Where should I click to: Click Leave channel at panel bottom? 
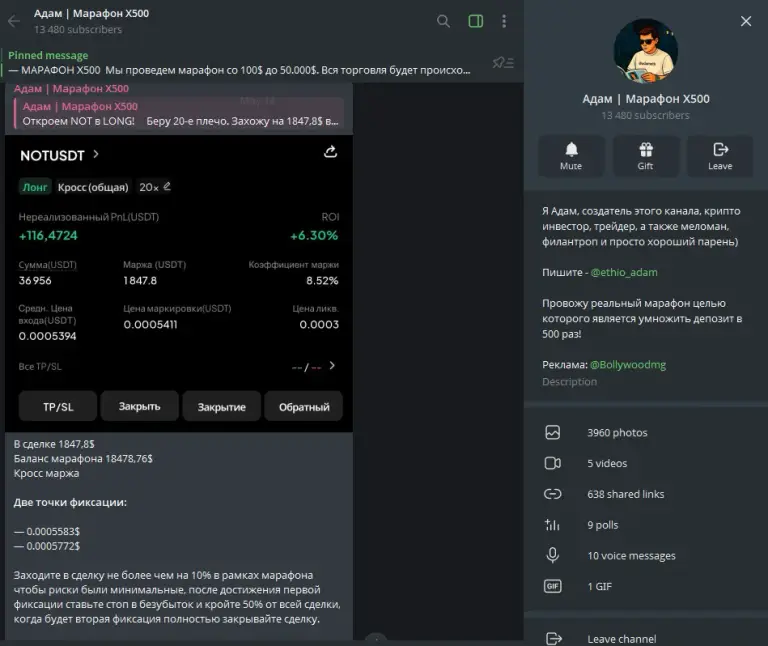(646, 639)
